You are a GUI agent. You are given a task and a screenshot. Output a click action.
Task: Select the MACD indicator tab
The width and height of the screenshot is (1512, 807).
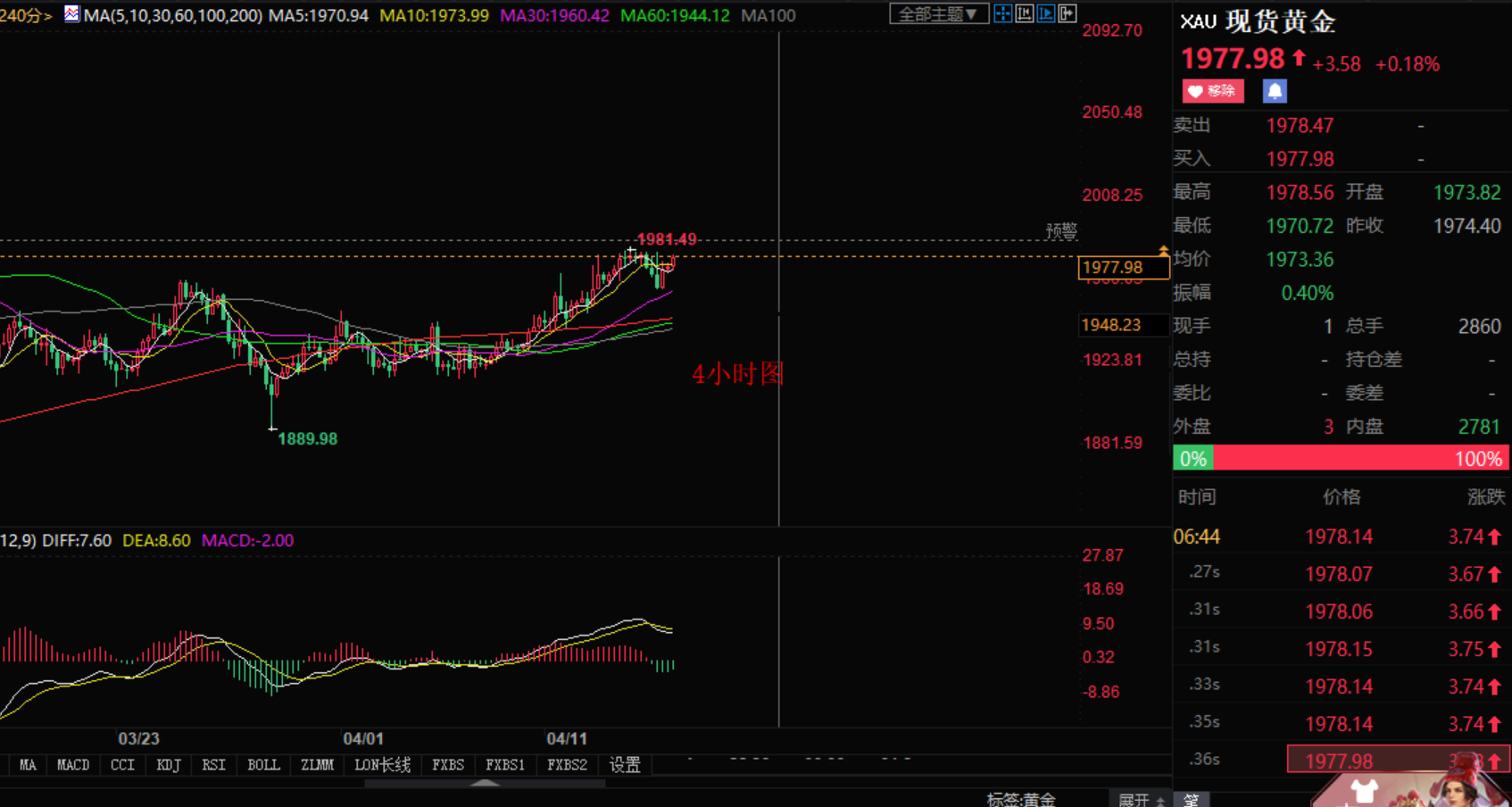pyautogui.click(x=73, y=765)
